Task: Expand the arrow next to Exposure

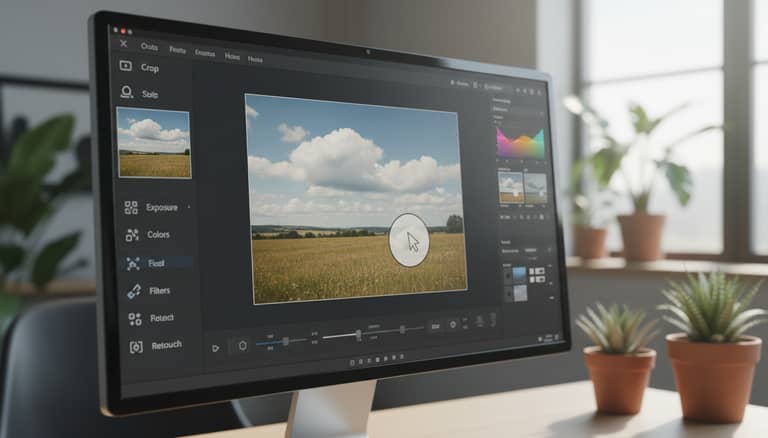Action: [189, 207]
